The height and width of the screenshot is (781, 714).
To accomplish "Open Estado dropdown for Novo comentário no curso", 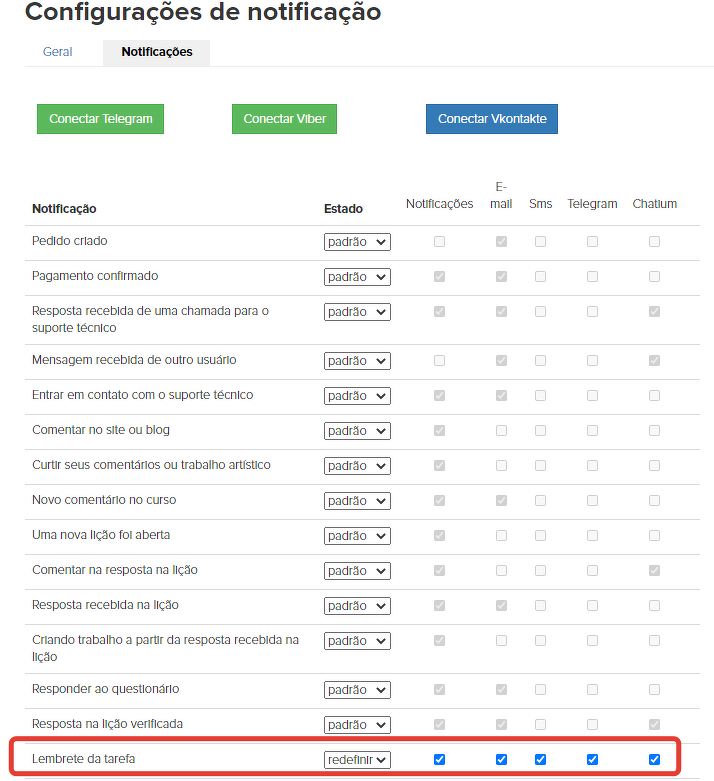I will [357, 501].
